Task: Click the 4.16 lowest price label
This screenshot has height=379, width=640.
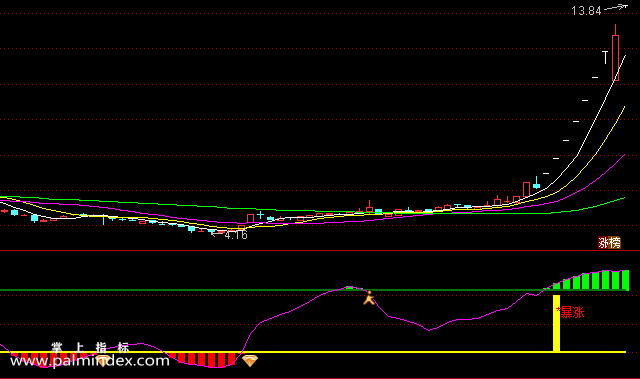Action: point(236,235)
